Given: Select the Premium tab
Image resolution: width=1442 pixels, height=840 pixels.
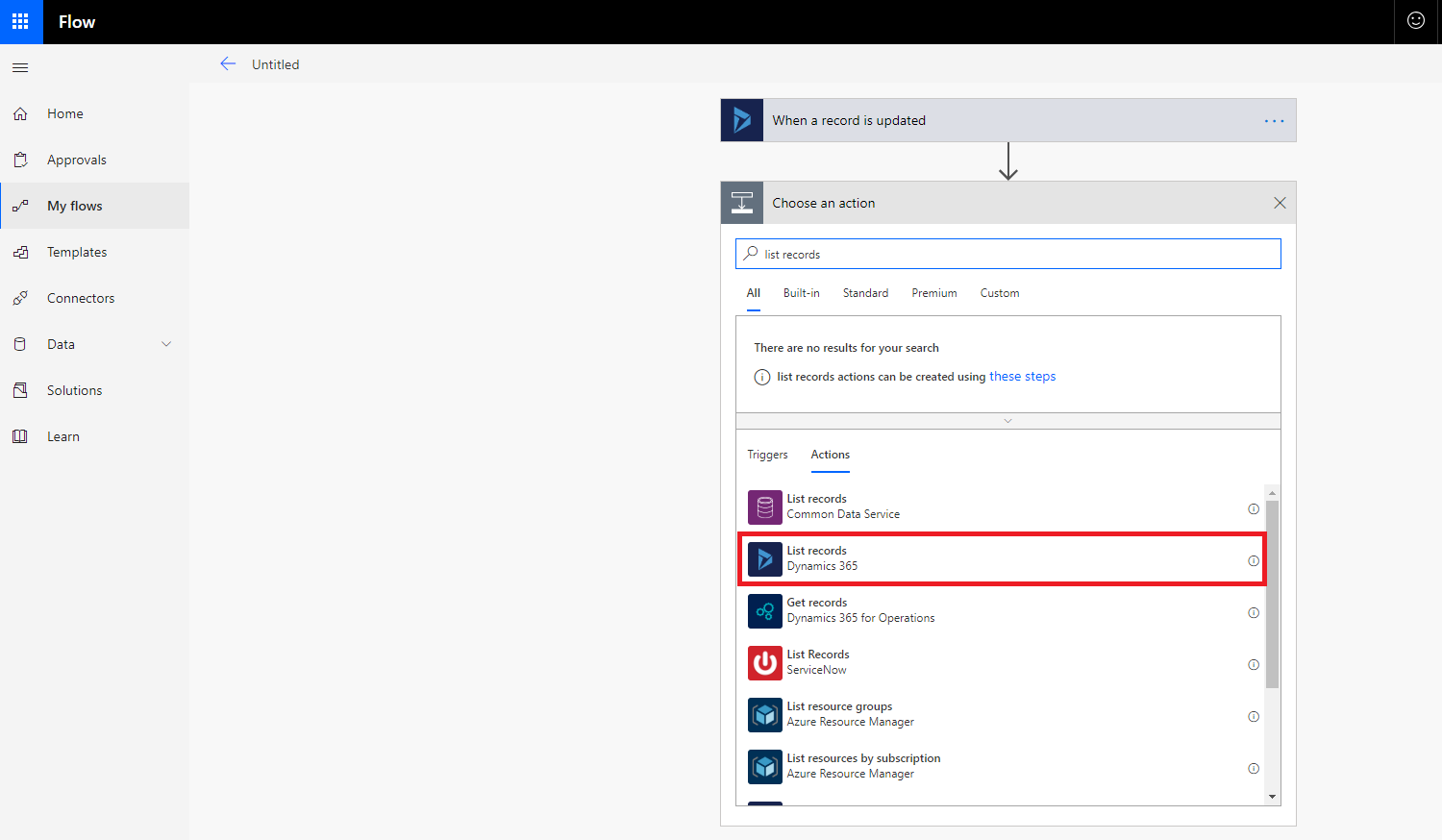Looking at the screenshot, I should click(934, 293).
